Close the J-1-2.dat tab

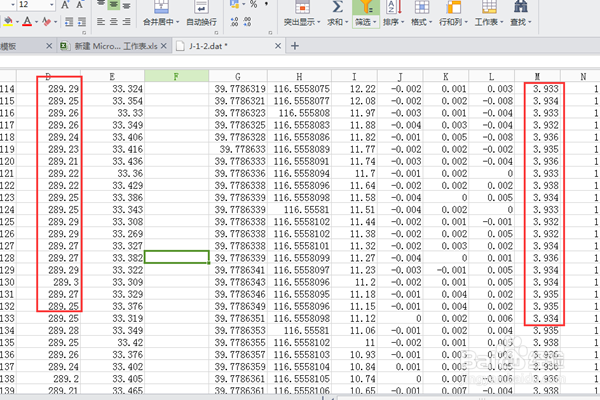coord(278,46)
